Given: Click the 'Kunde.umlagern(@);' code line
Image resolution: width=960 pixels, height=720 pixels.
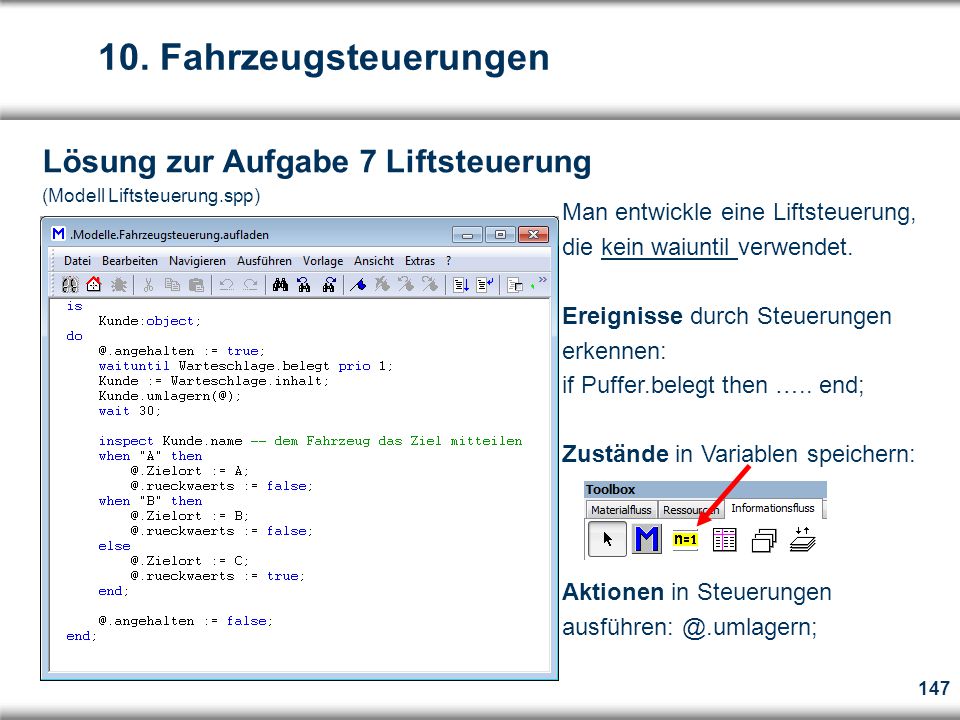Looking at the screenshot, I should pyautogui.click(x=170, y=396).
